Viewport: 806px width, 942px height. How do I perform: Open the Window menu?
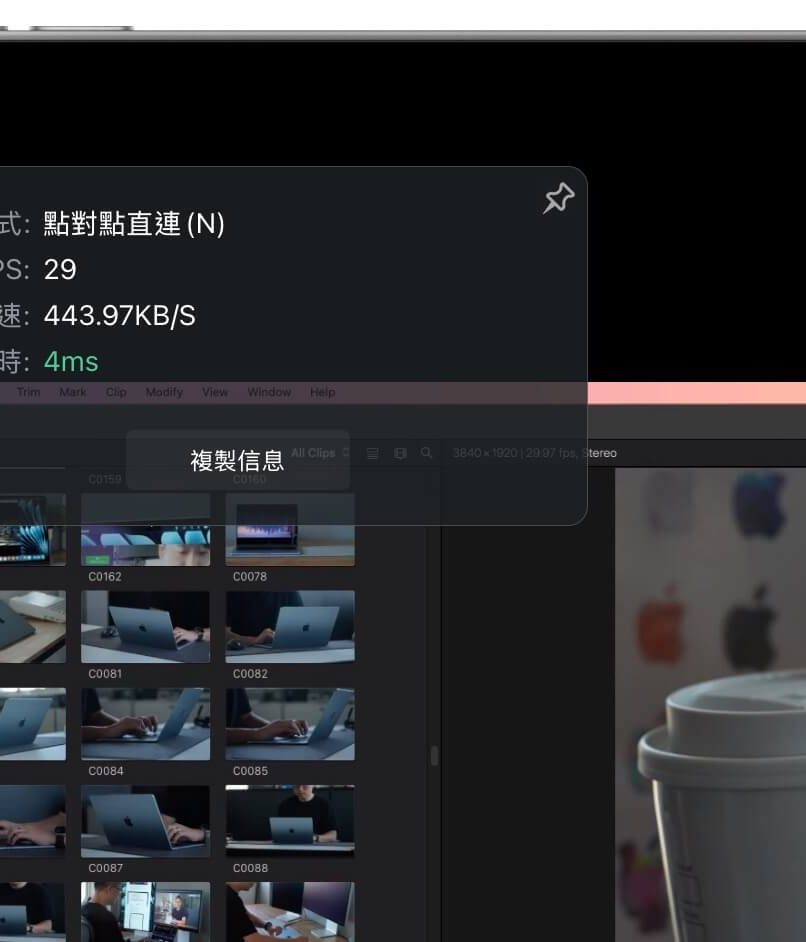pos(269,392)
